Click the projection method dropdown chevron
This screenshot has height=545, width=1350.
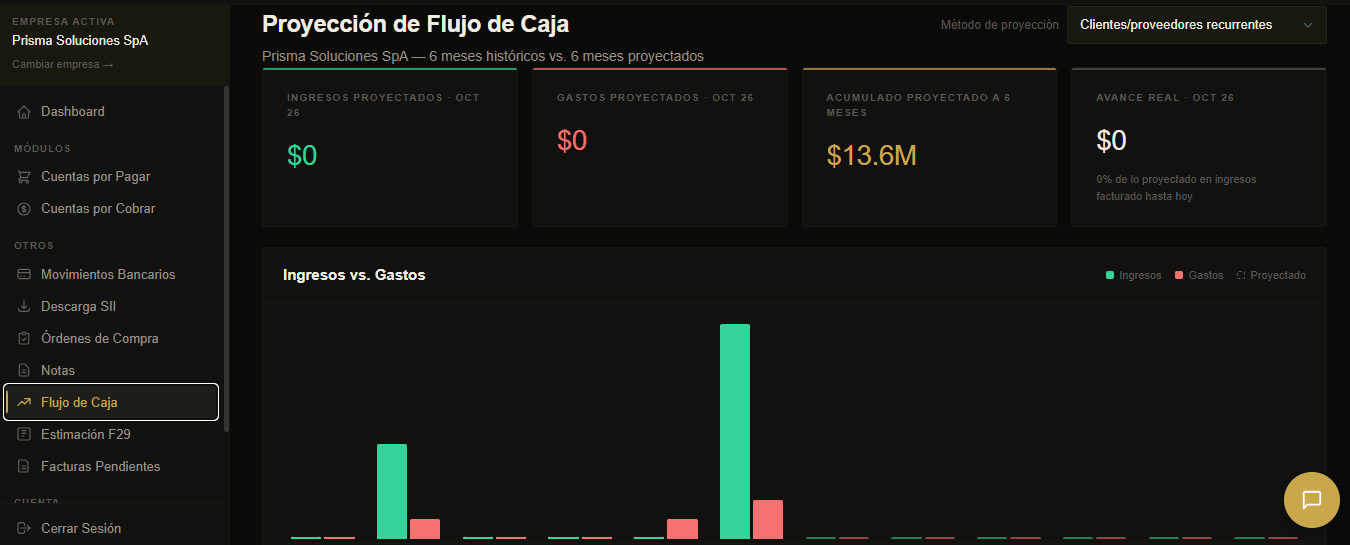click(1307, 26)
